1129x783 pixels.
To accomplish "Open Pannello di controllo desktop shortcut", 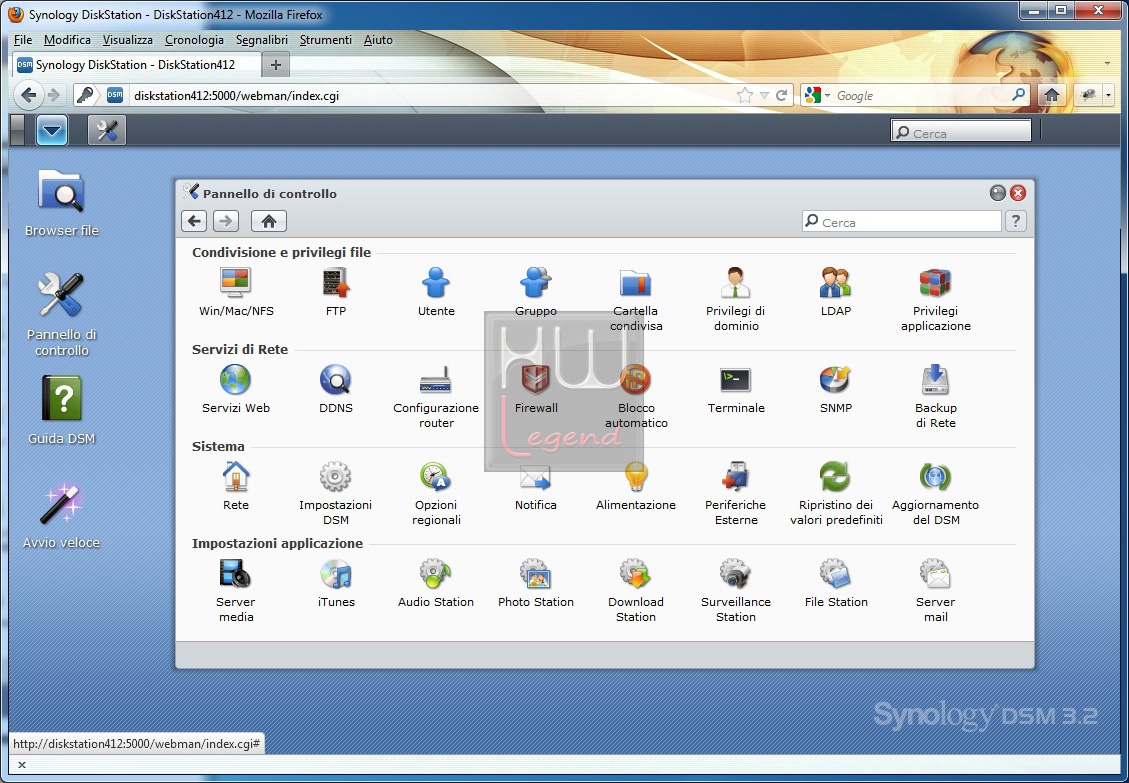I will (61, 315).
